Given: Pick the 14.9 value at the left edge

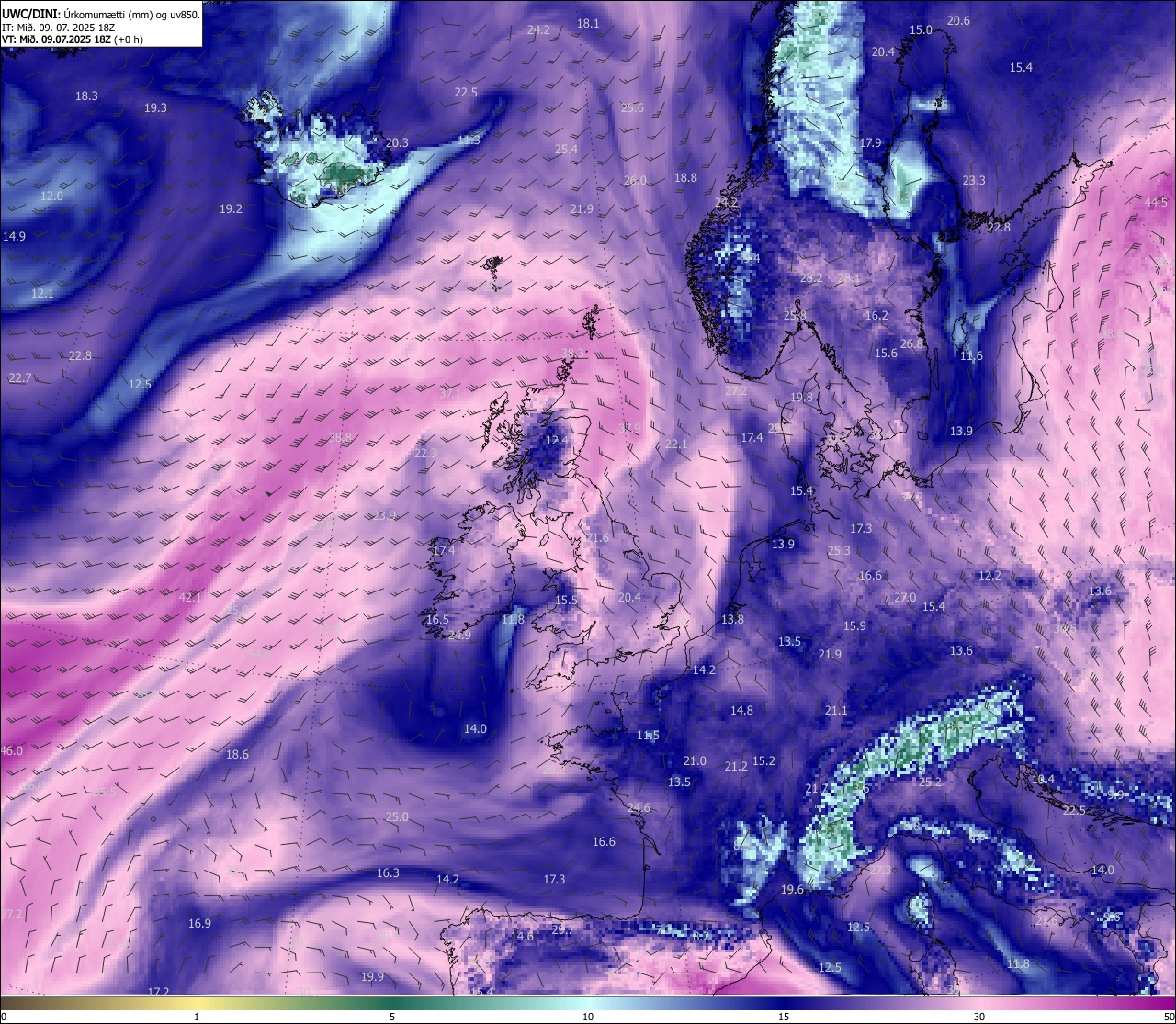Looking at the screenshot, I should (x=14, y=236).
